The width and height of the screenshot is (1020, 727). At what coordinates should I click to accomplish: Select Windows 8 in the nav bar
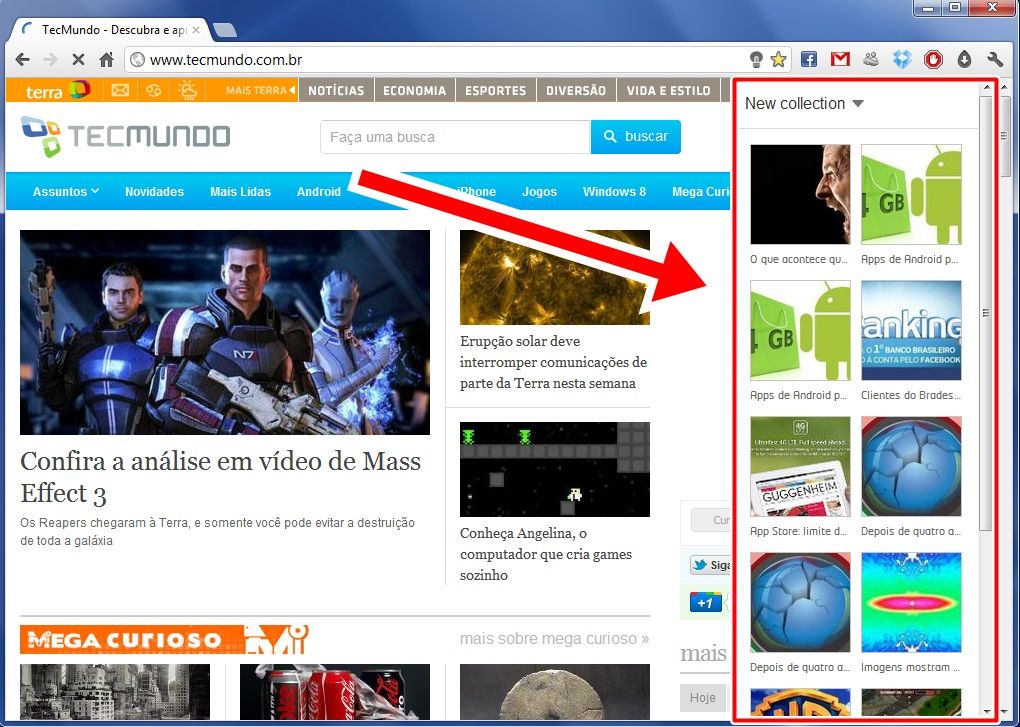(614, 191)
